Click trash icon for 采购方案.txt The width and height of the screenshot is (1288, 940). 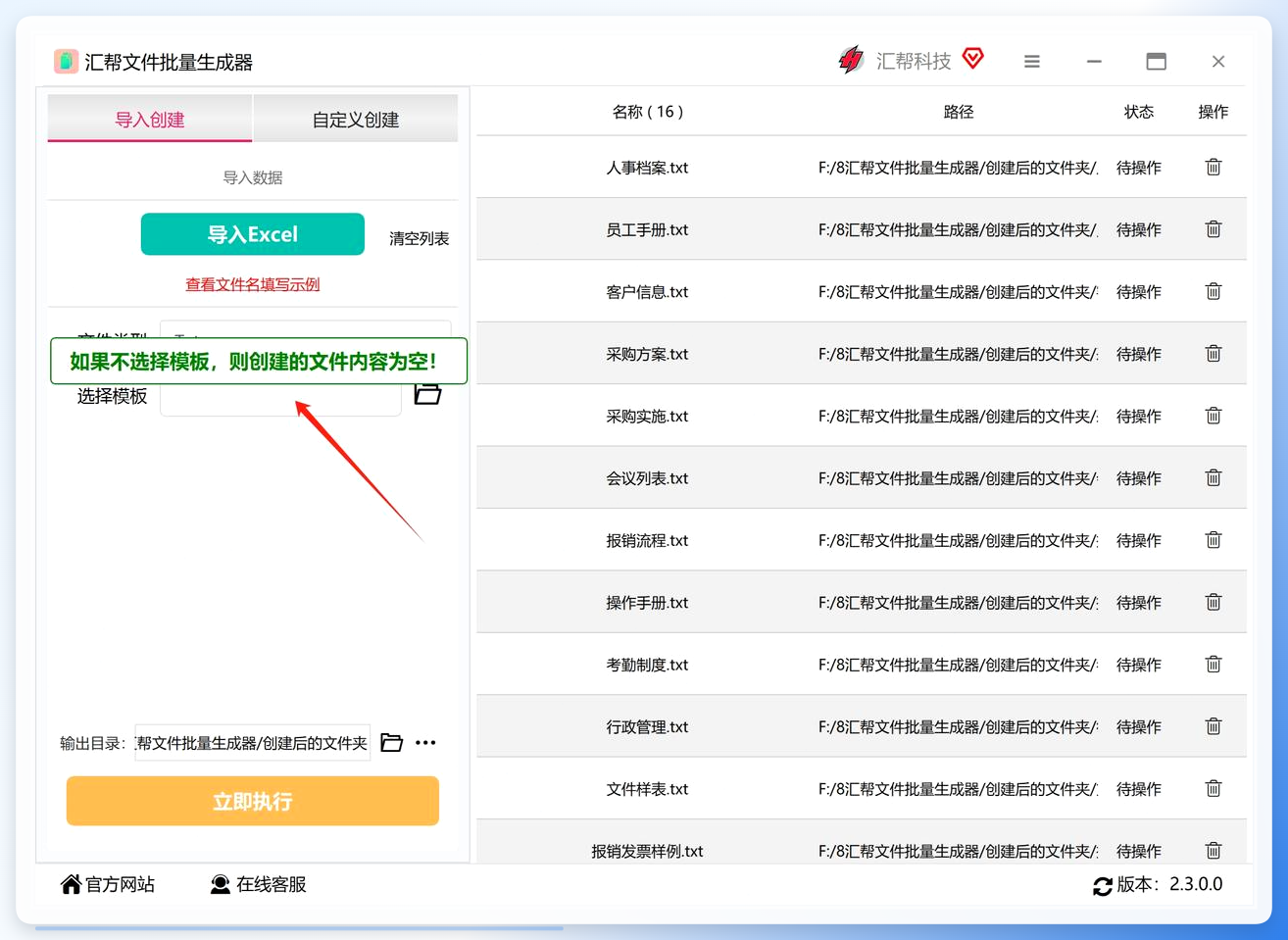tap(1214, 354)
